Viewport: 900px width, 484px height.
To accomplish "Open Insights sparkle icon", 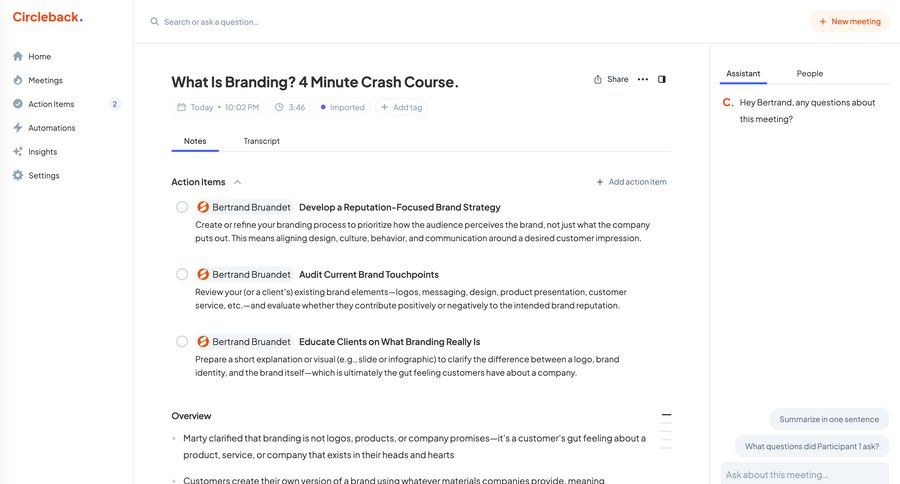I will click(x=18, y=152).
